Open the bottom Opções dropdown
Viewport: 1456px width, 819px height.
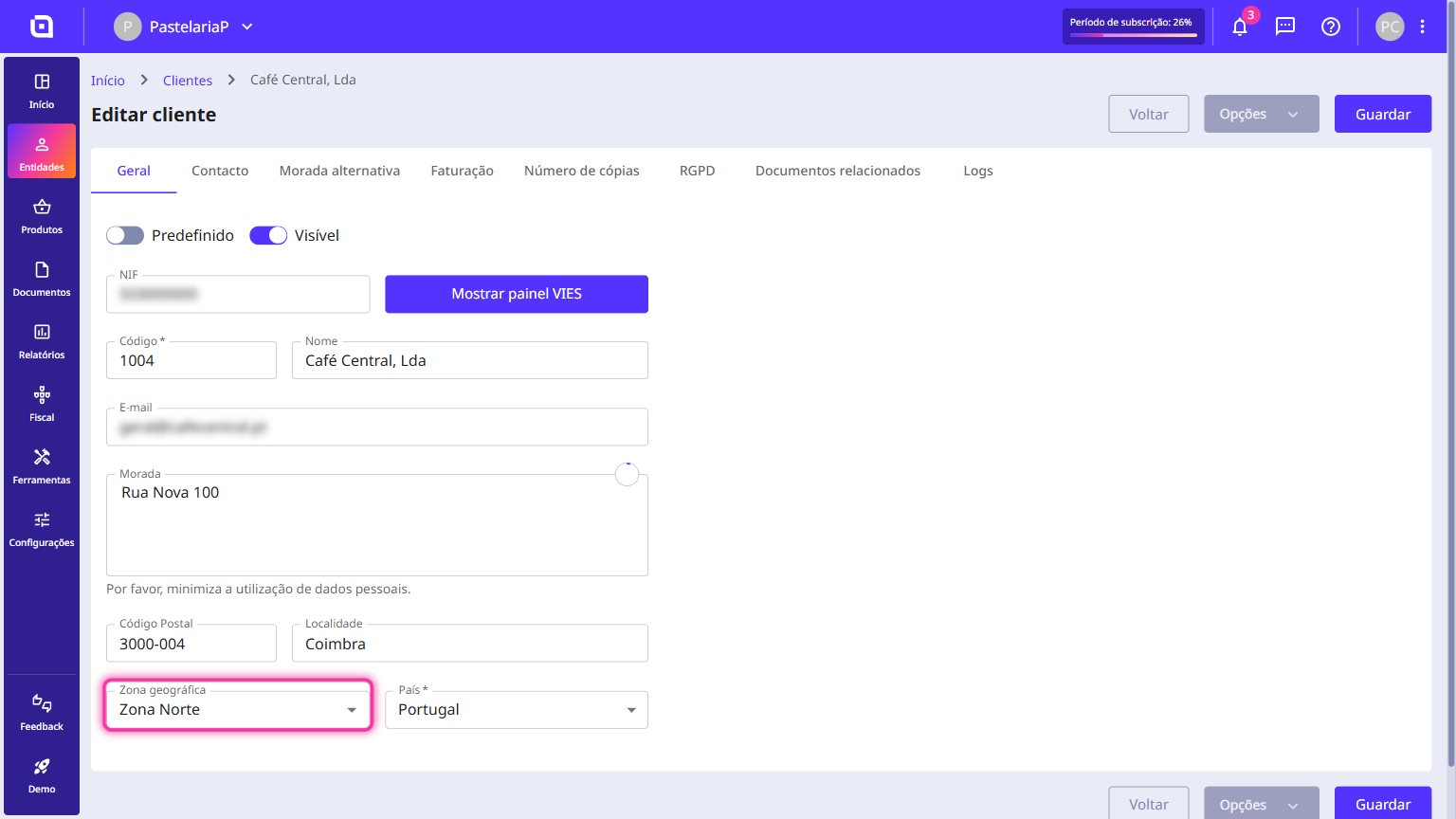point(1262,803)
